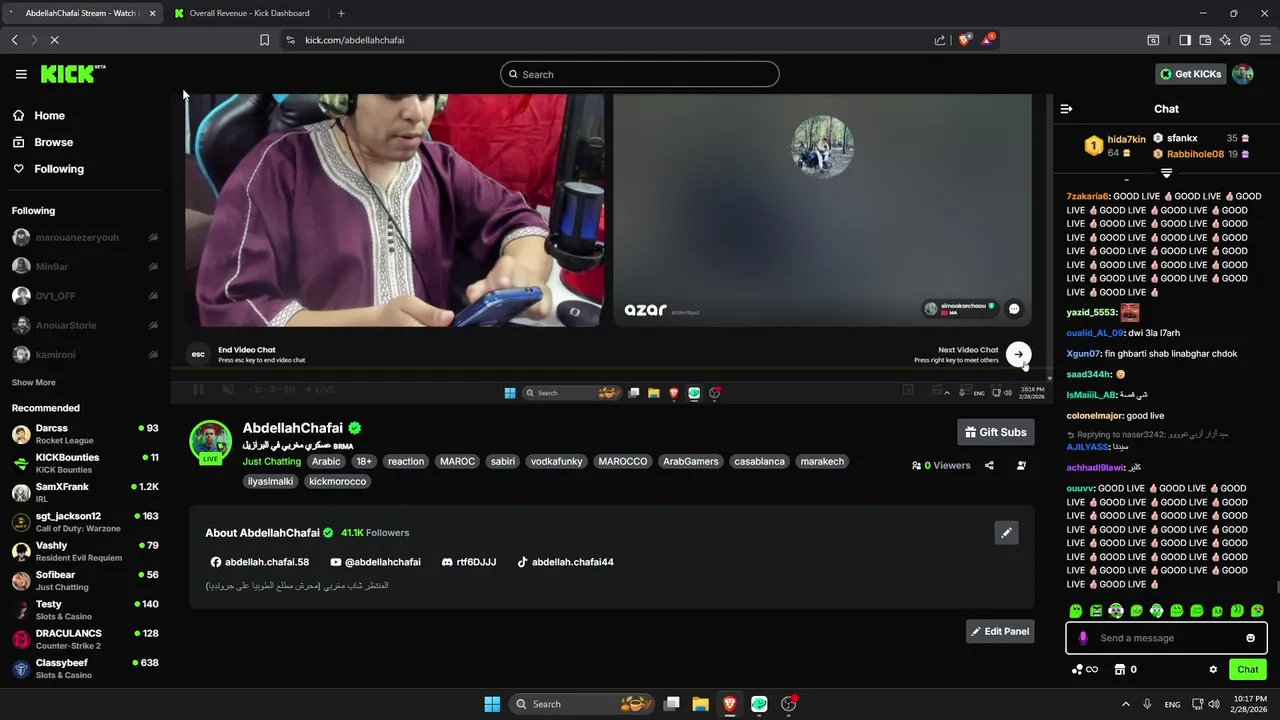Open YouTube link @abdellahchafai

(375, 562)
